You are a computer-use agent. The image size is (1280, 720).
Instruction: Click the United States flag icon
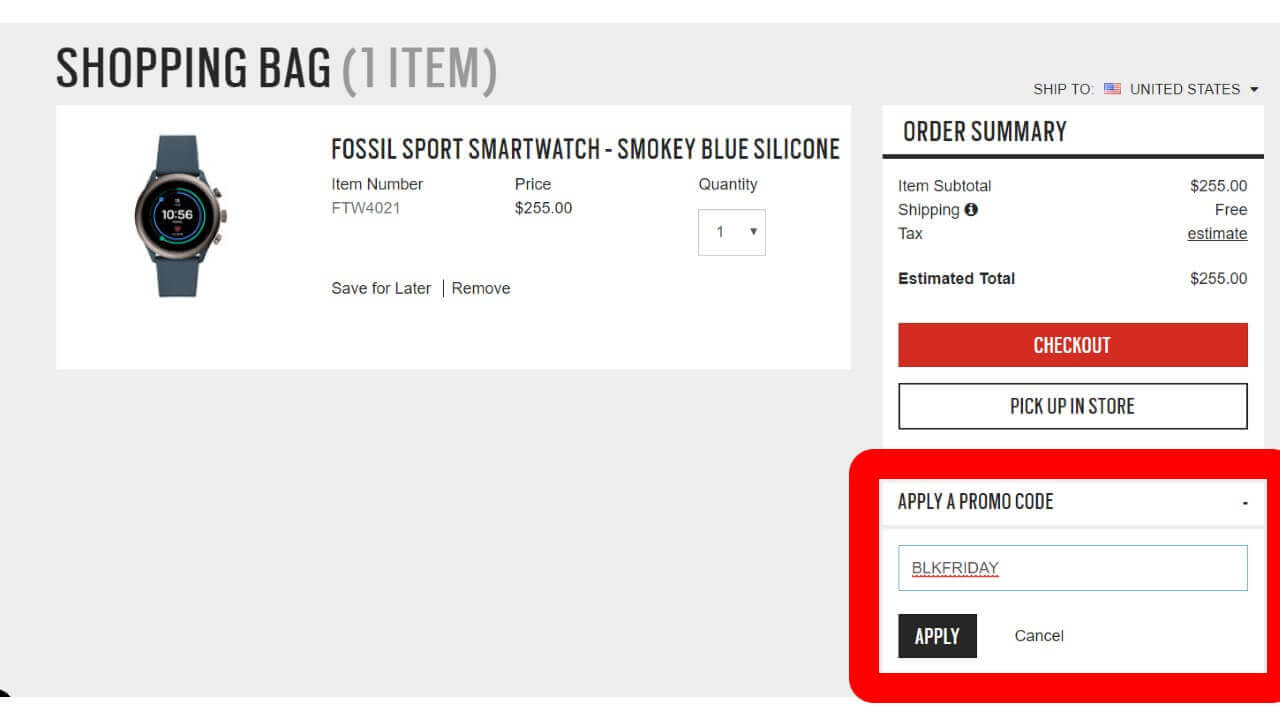pos(1112,89)
